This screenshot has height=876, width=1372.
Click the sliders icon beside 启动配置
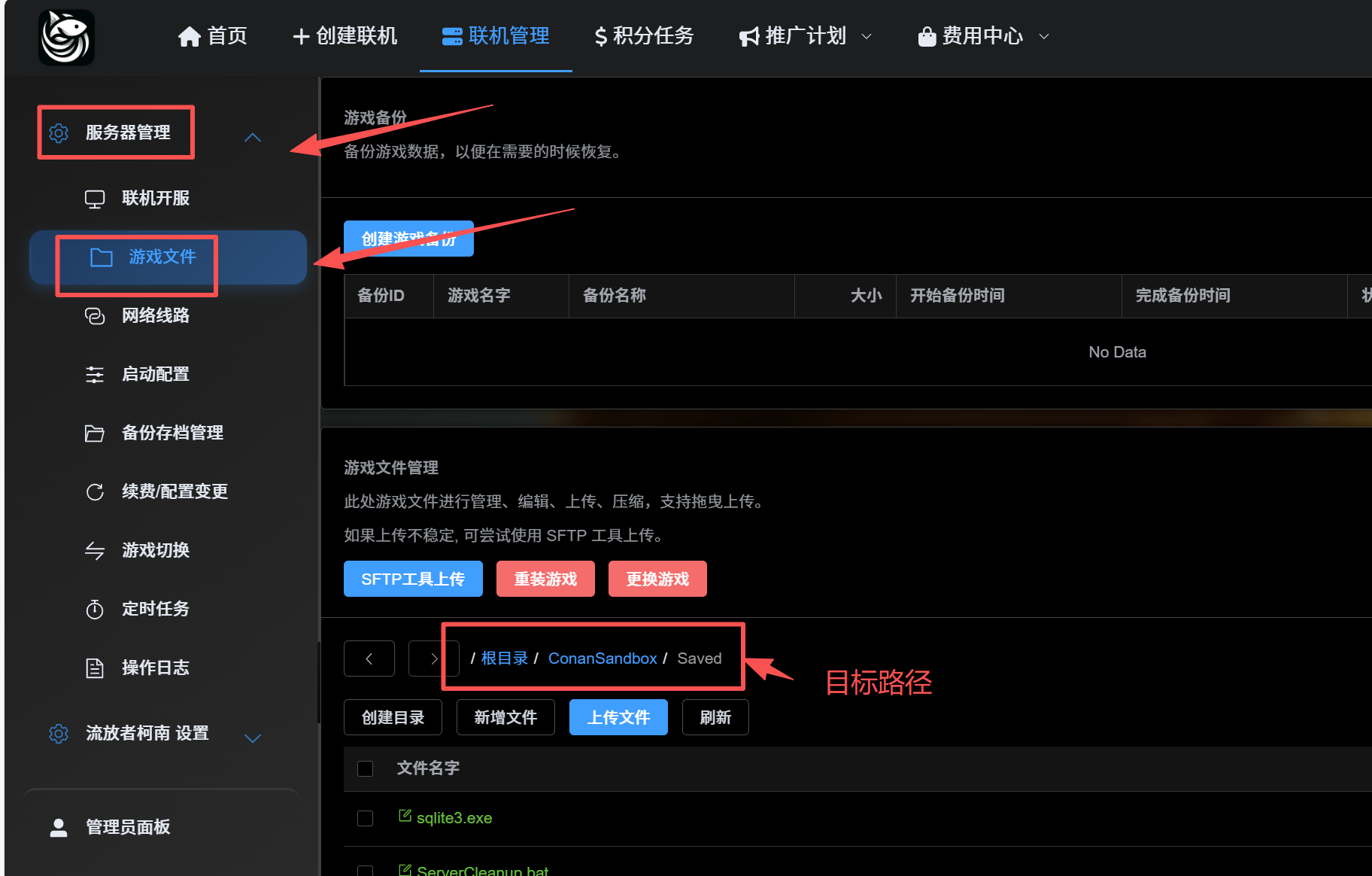(x=95, y=375)
